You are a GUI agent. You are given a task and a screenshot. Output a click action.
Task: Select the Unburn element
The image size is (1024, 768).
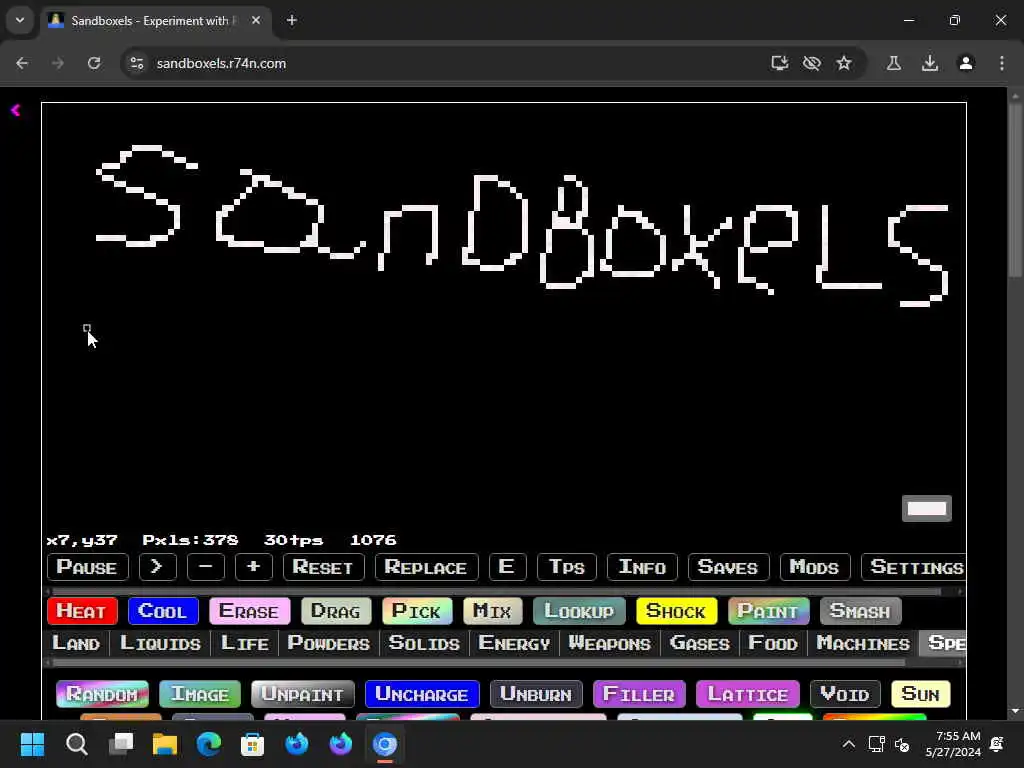536,694
